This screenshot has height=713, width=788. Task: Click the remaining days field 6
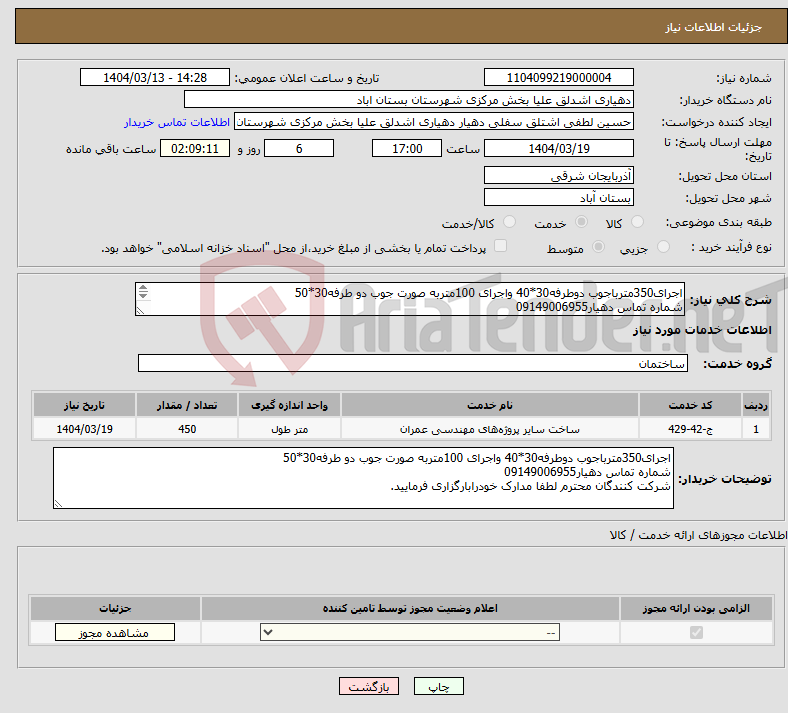299,148
